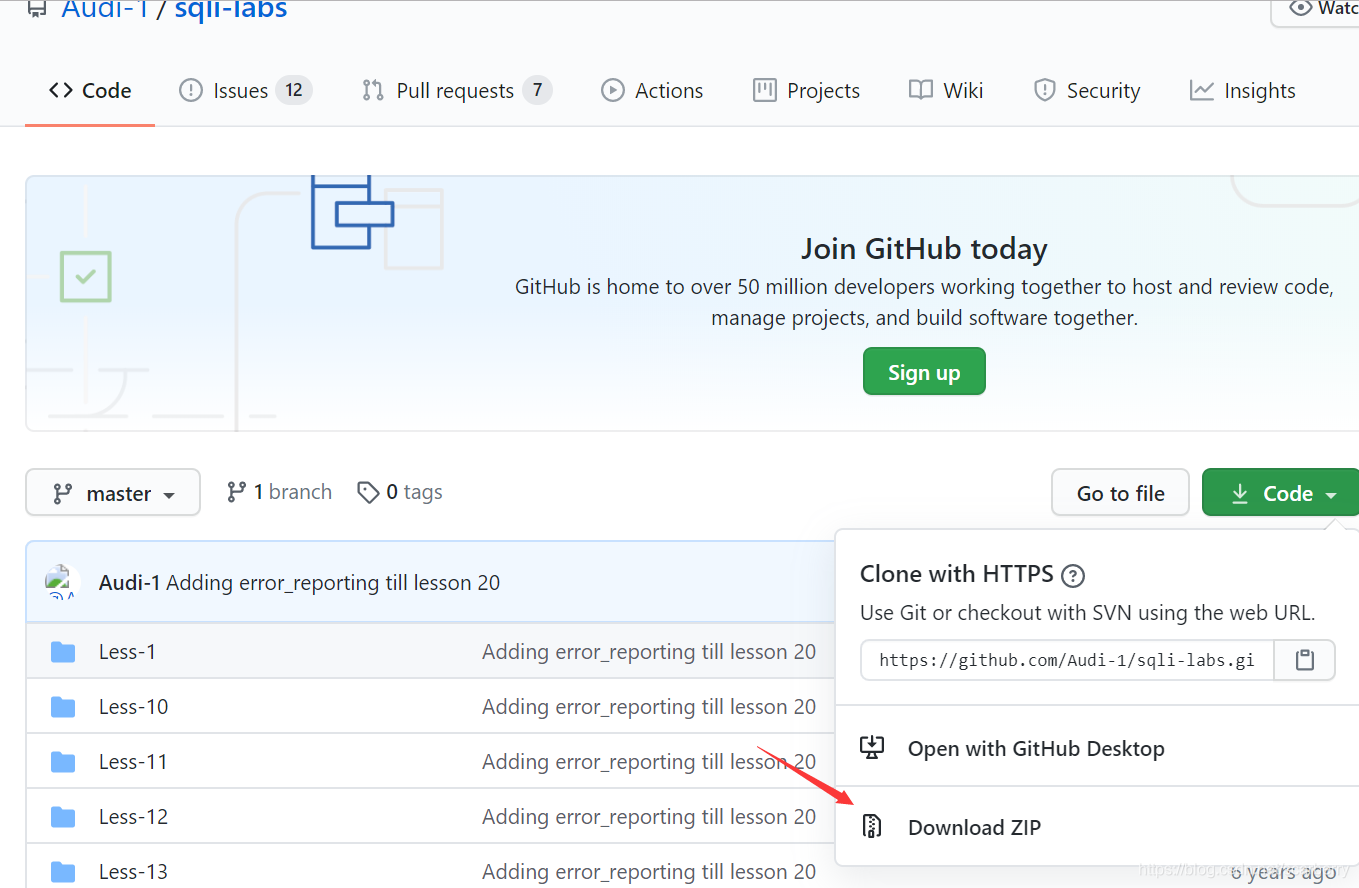Screen dimensions: 1359x888
Task: Go to the Actions tab
Action: coord(652,91)
